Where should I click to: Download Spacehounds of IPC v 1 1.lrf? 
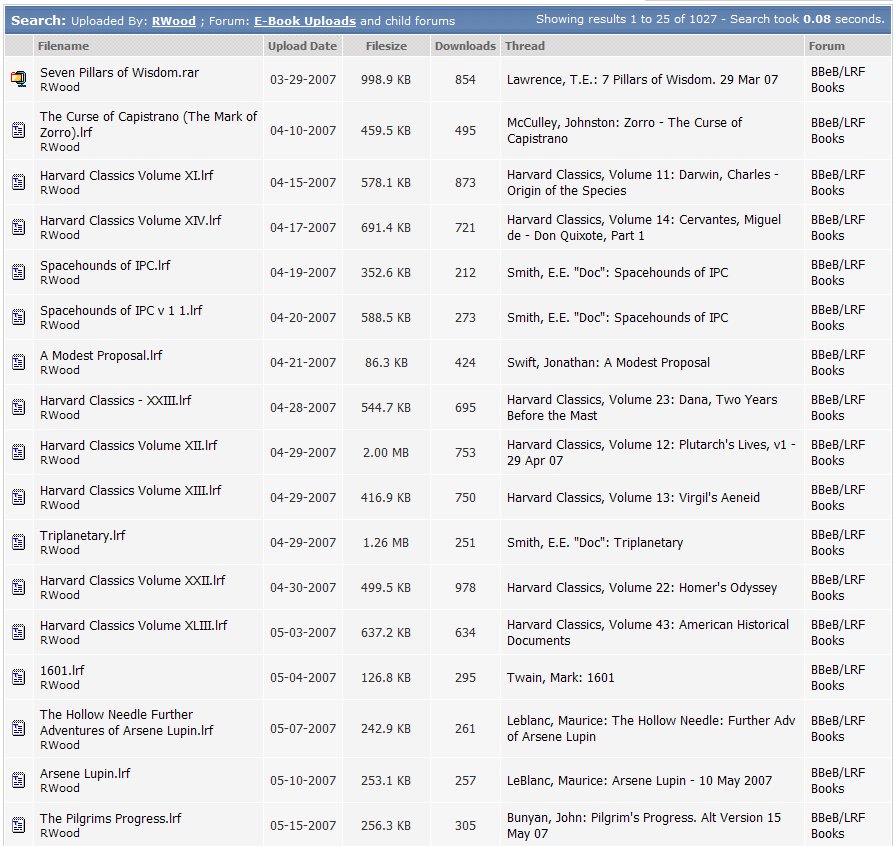click(121, 311)
